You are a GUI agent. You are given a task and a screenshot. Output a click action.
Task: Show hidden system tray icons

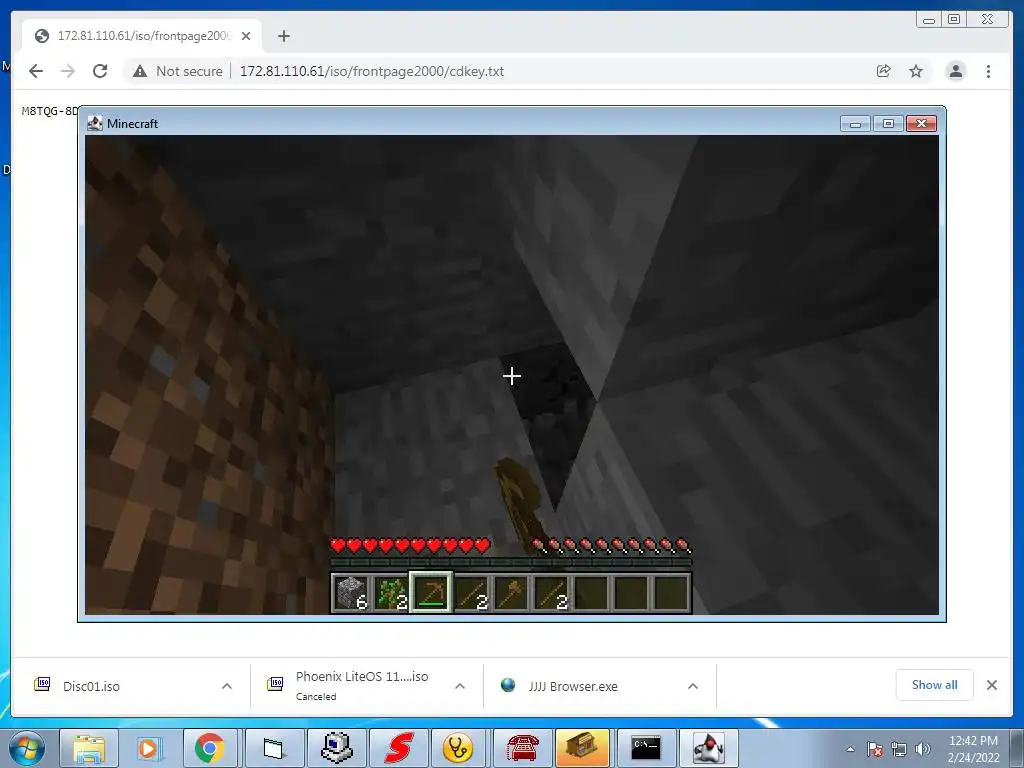[x=850, y=749]
